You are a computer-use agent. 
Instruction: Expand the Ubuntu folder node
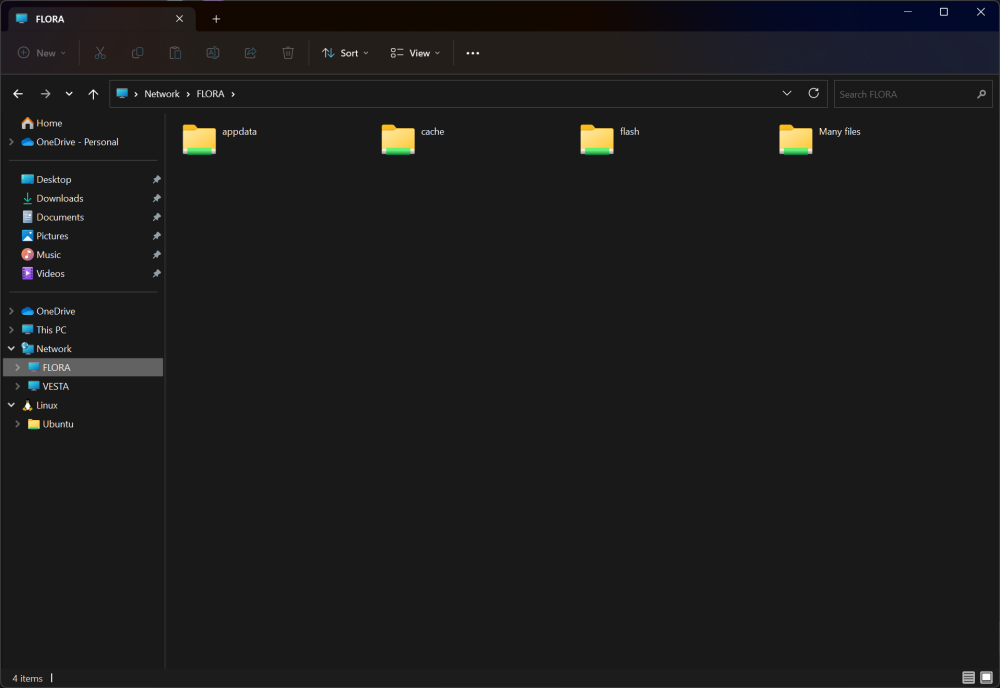click(18, 424)
